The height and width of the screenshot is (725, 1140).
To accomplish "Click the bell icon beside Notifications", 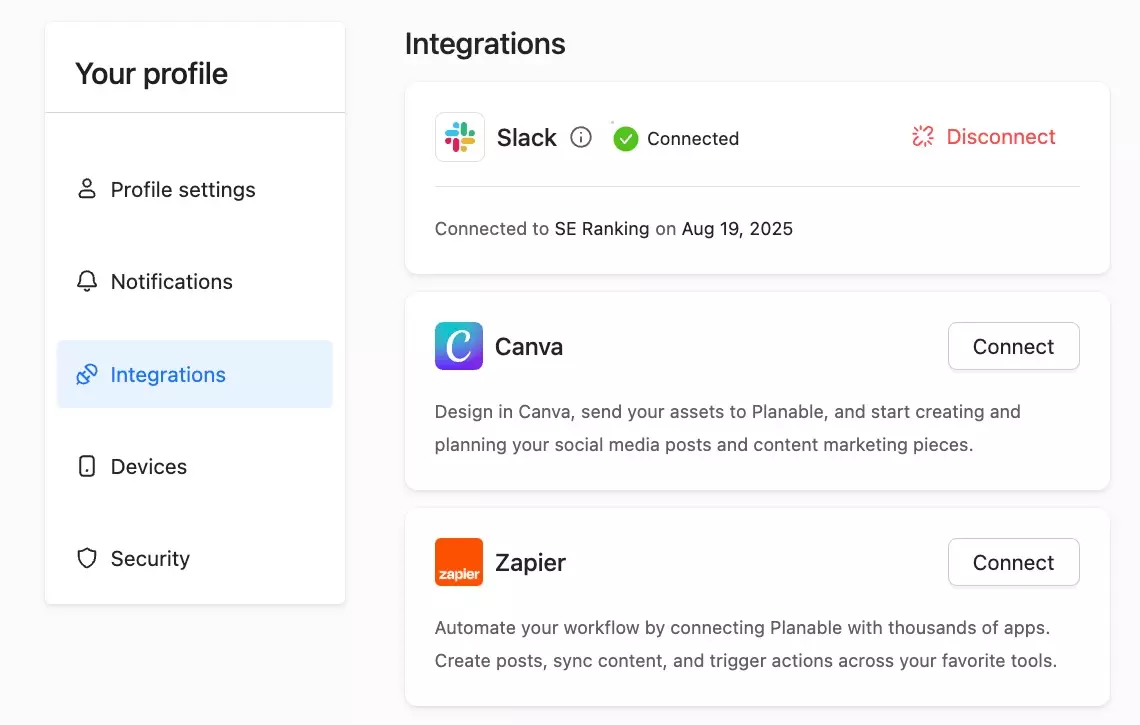I will tap(87, 281).
